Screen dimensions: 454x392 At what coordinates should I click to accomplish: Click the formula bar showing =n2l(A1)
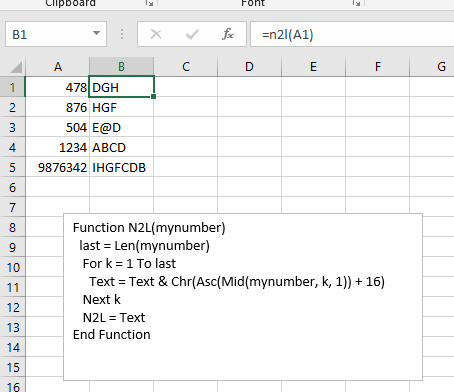point(352,34)
